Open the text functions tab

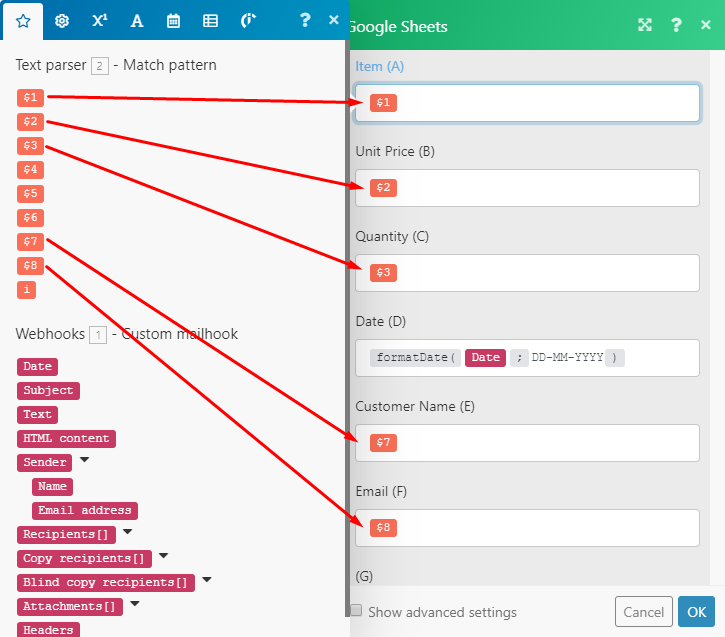(x=137, y=21)
